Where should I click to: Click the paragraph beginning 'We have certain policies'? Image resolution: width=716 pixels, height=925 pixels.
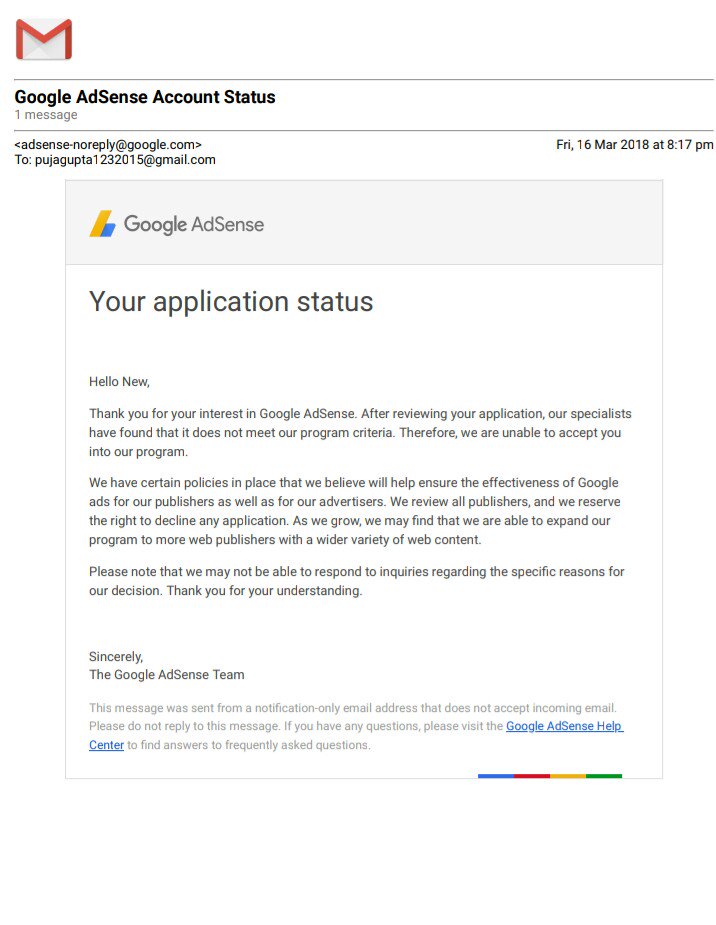pos(354,511)
